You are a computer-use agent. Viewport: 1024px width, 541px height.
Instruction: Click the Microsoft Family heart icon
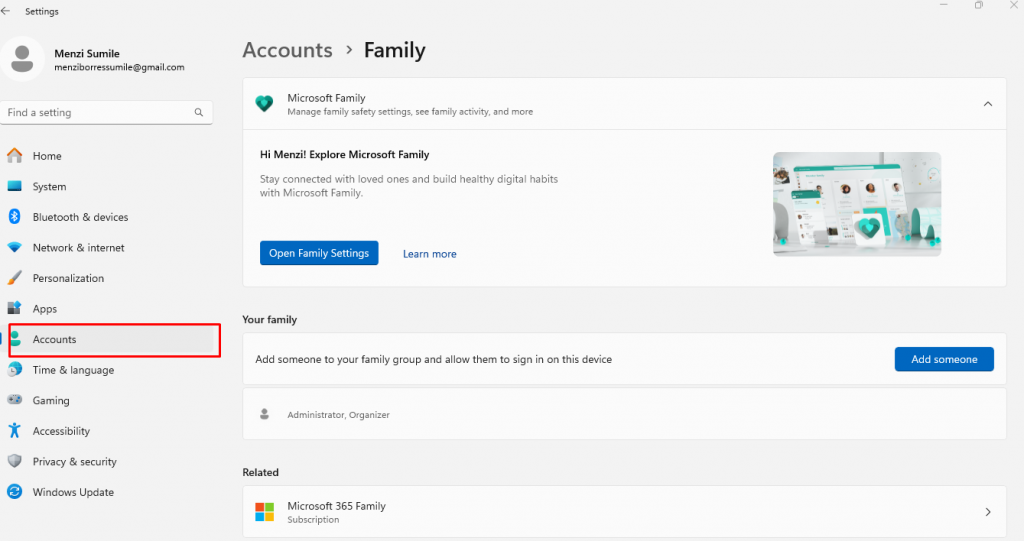click(x=264, y=103)
